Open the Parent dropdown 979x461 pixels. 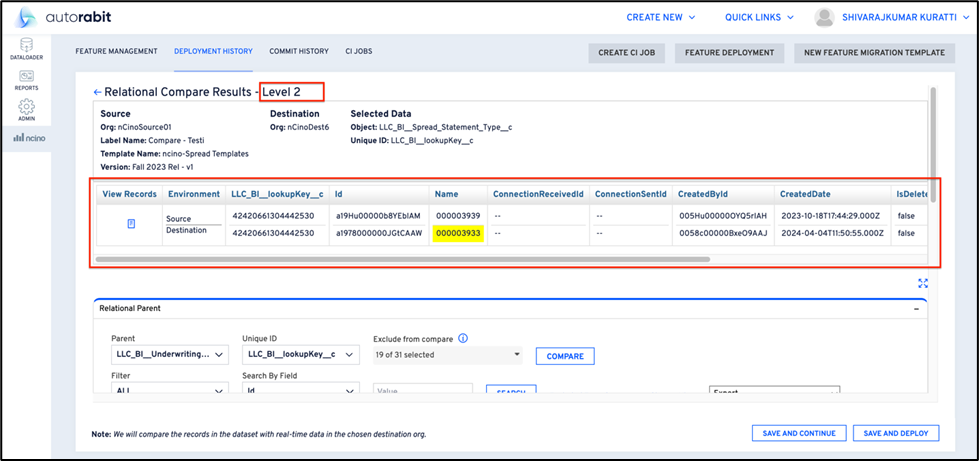(170, 355)
